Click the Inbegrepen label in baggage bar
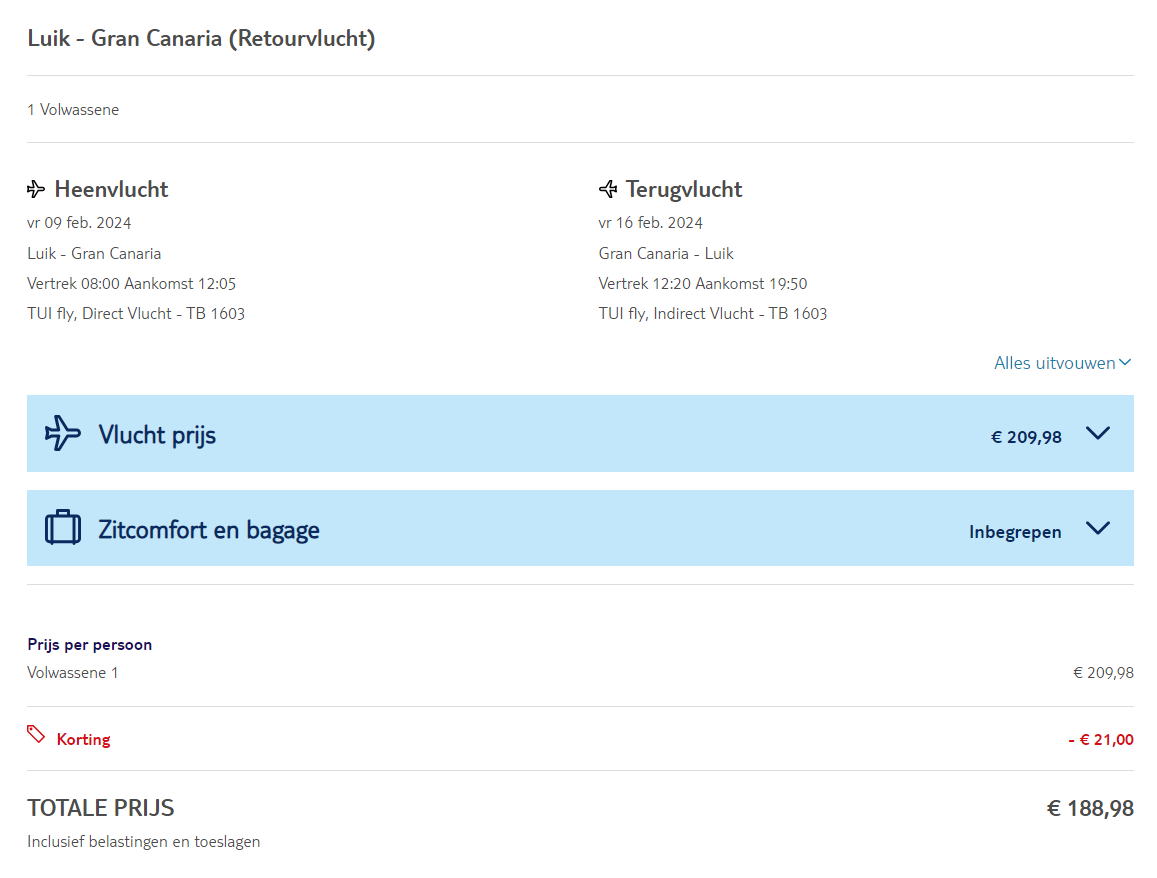Viewport: 1157px width, 878px height. click(1015, 532)
